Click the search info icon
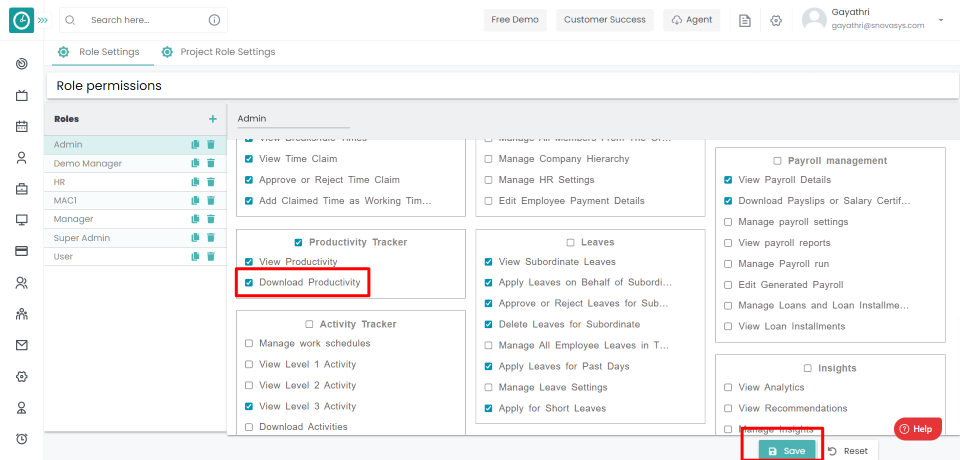 214,20
